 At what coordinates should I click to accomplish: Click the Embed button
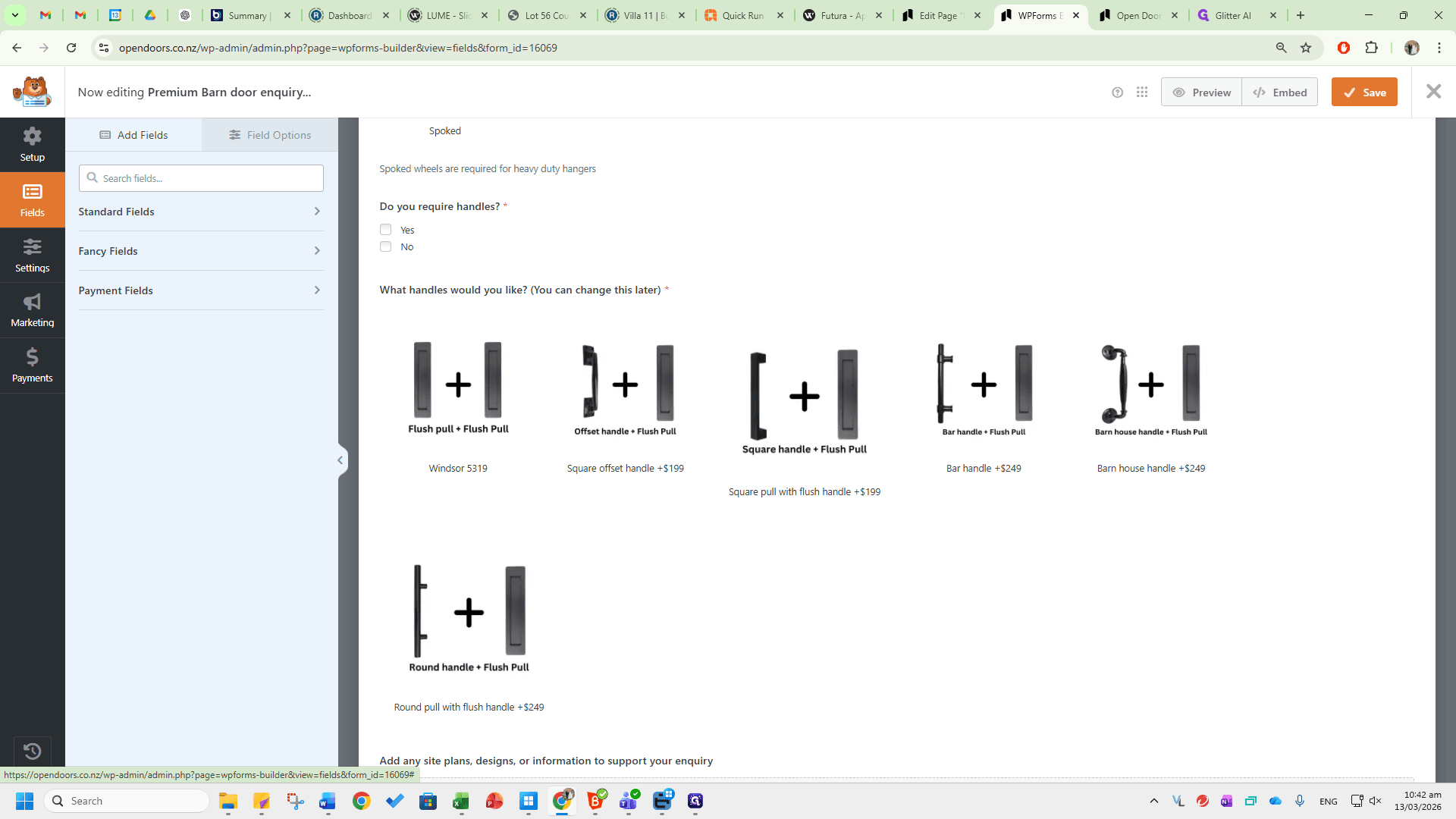1279,93
